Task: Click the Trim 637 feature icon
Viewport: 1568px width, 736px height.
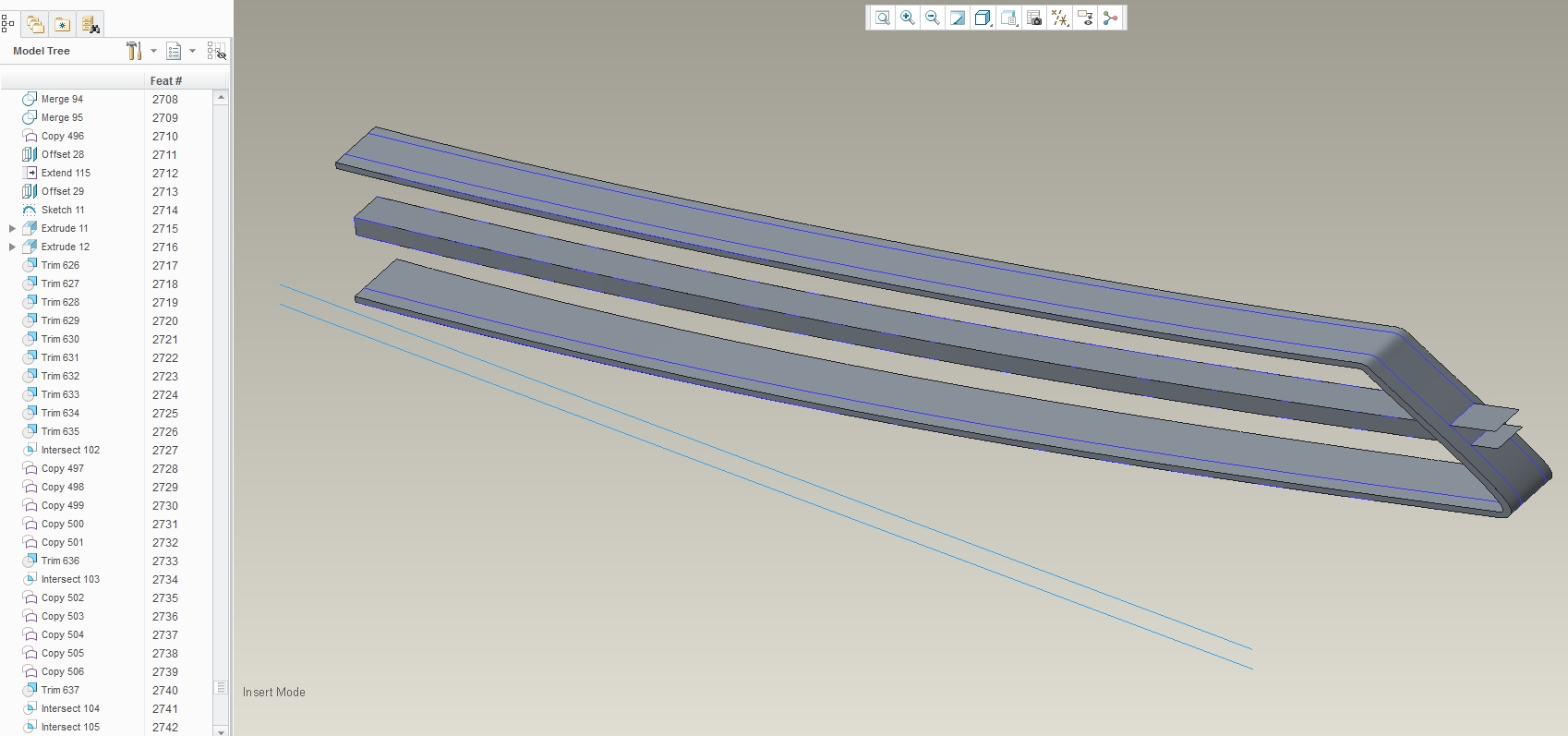Action: tap(30, 690)
